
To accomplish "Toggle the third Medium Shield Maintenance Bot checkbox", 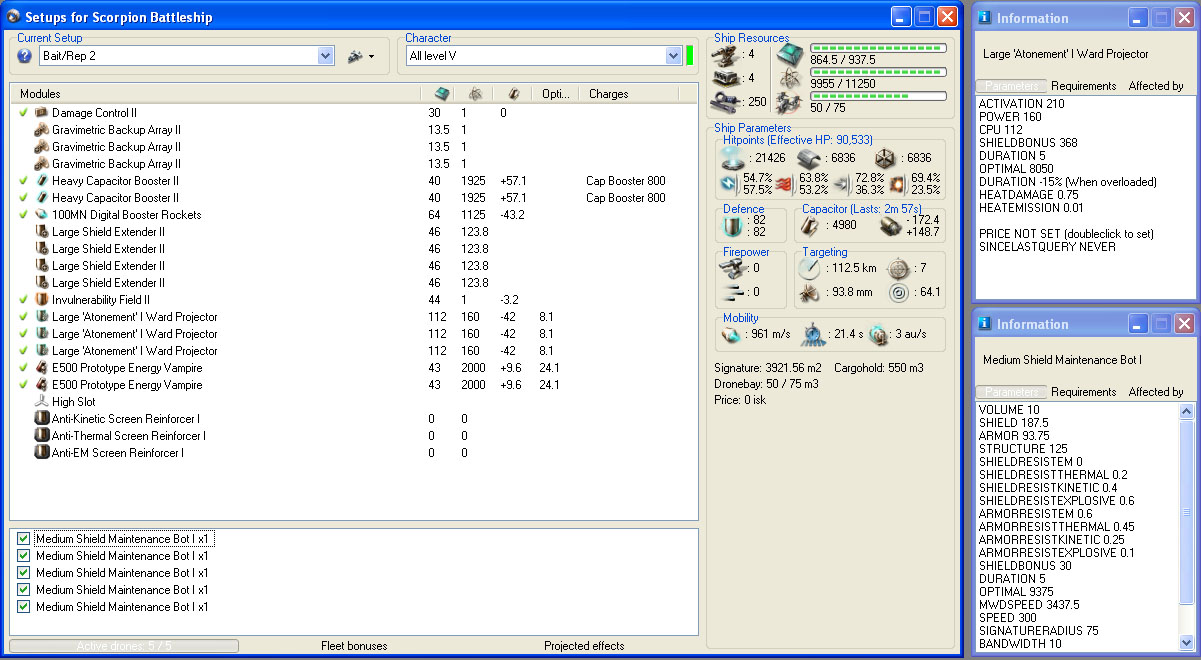I will click(x=23, y=573).
